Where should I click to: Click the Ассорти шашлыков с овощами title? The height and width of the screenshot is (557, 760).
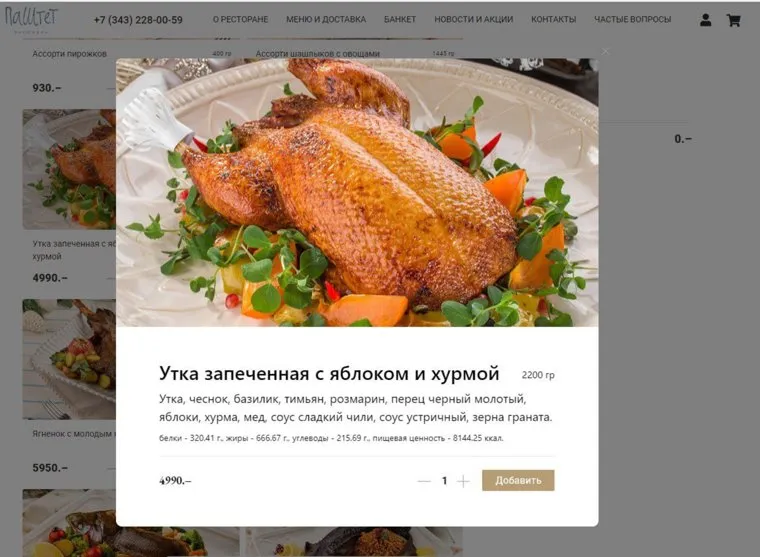coord(317,54)
